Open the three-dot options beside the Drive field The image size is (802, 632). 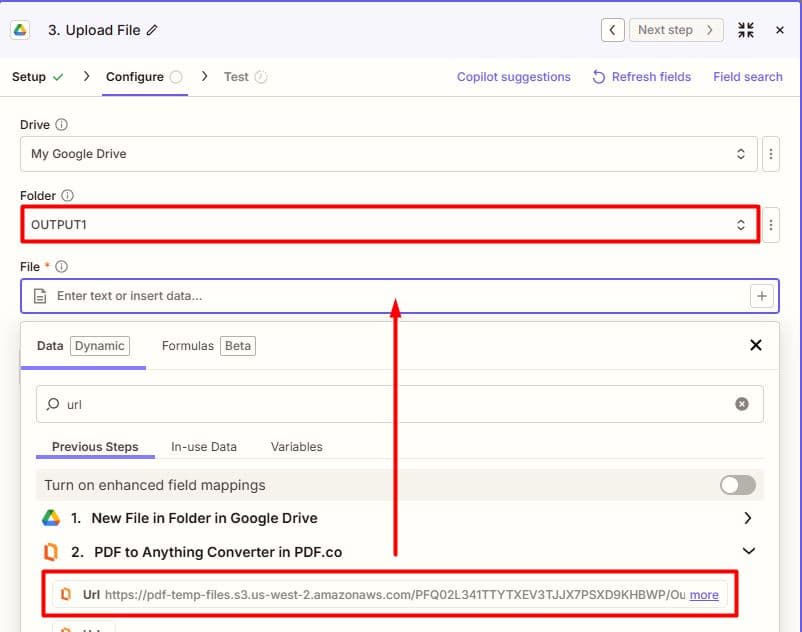pos(771,154)
